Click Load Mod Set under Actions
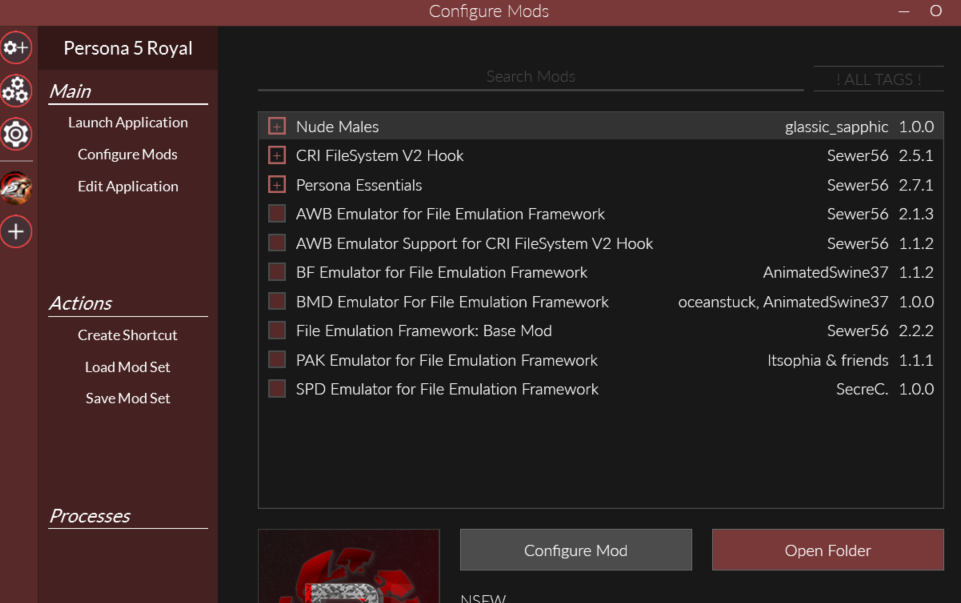961x603 pixels. tap(127, 367)
